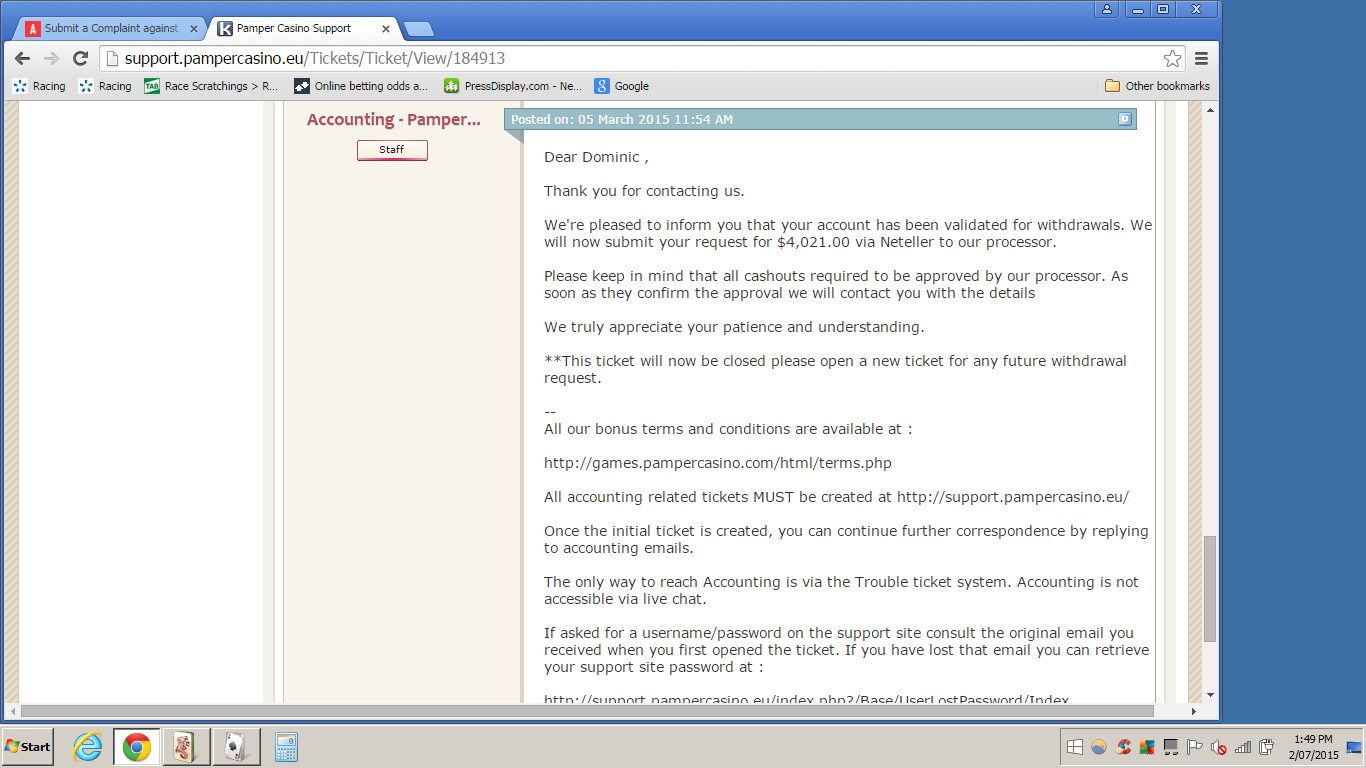This screenshot has width=1366, height=768.
Task: Open the Race Scratchings bookmark
Action: (212, 86)
